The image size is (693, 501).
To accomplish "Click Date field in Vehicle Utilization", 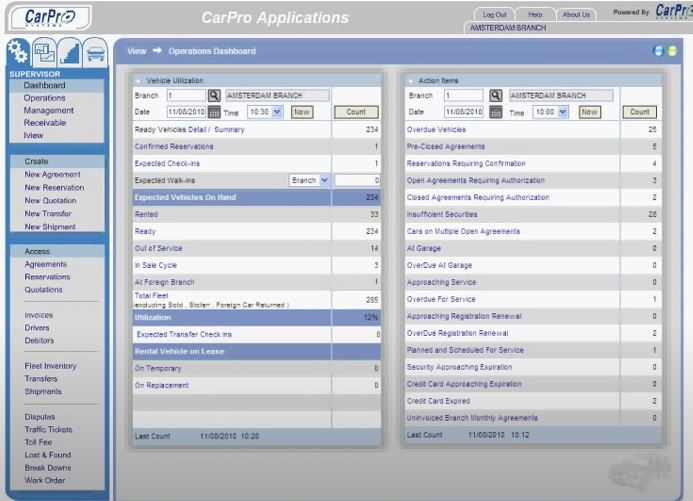I will 186,112.
